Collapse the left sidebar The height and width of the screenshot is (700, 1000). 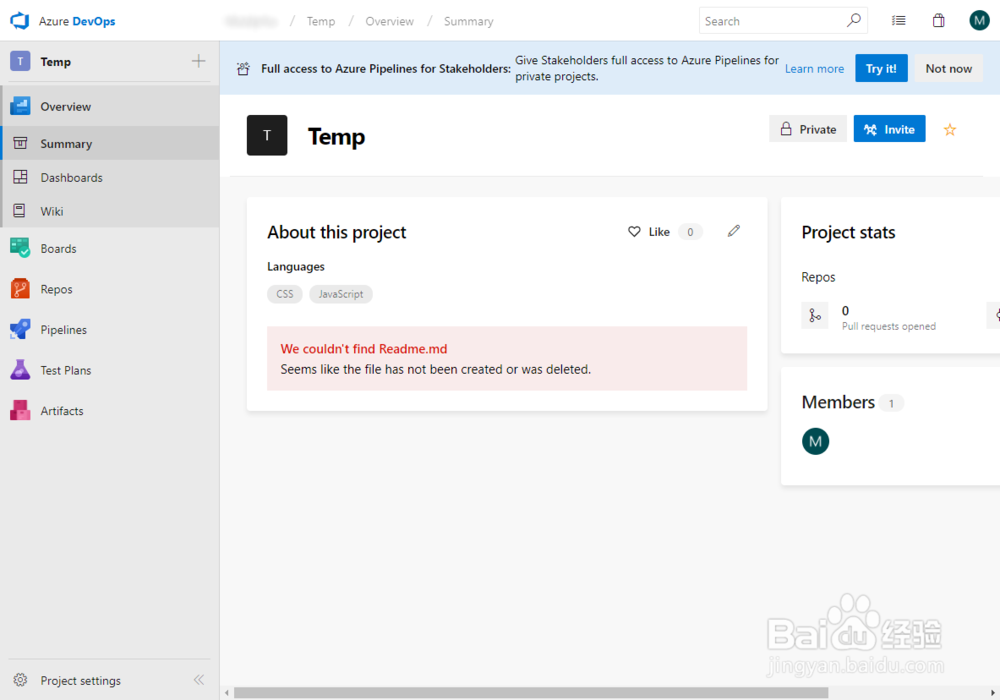pyautogui.click(x=199, y=680)
